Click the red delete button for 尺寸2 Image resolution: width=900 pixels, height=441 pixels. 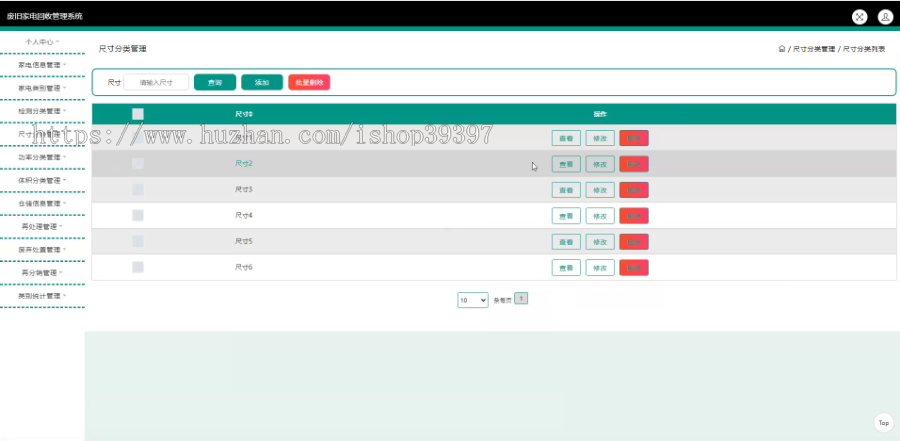click(634, 164)
